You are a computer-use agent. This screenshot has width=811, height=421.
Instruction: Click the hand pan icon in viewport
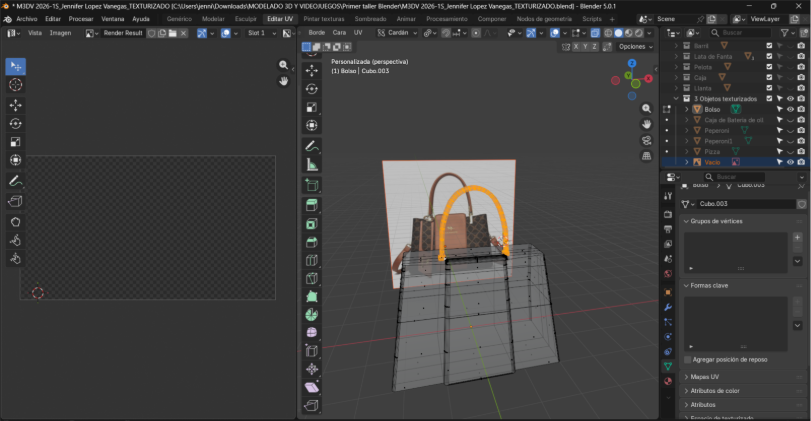[x=646, y=123]
